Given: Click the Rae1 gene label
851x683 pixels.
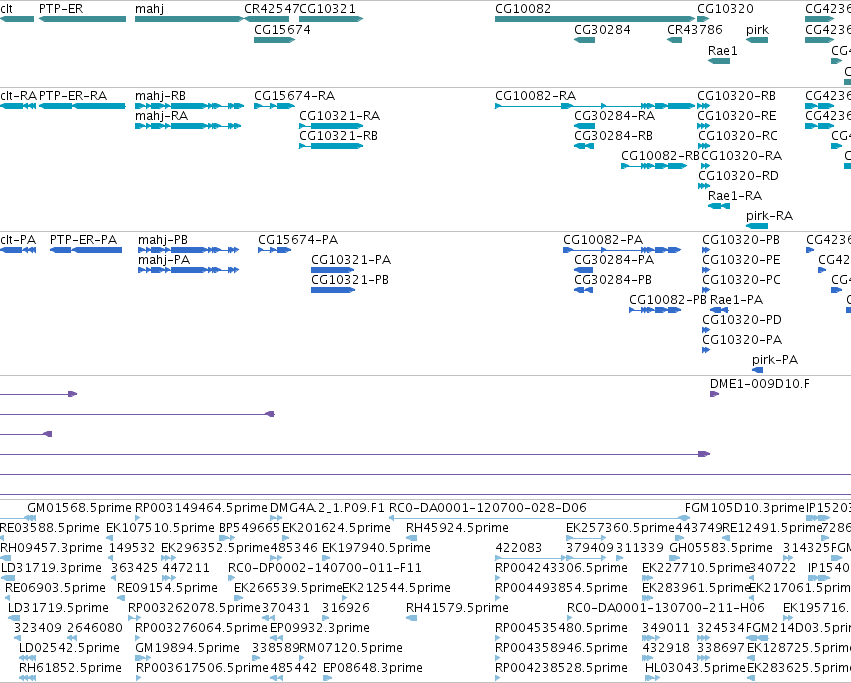Looking at the screenshot, I should click(722, 50).
